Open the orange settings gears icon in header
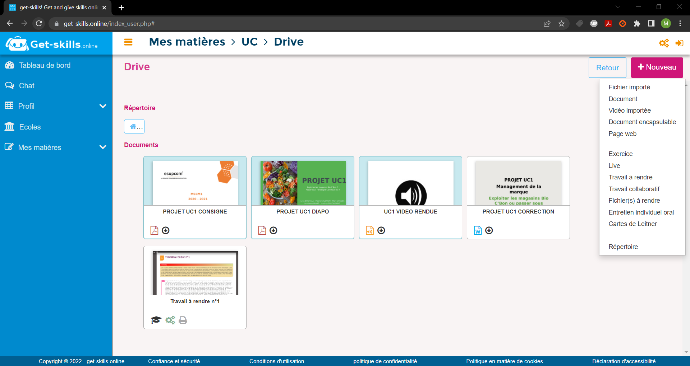The height and width of the screenshot is (366, 690). tap(664, 43)
